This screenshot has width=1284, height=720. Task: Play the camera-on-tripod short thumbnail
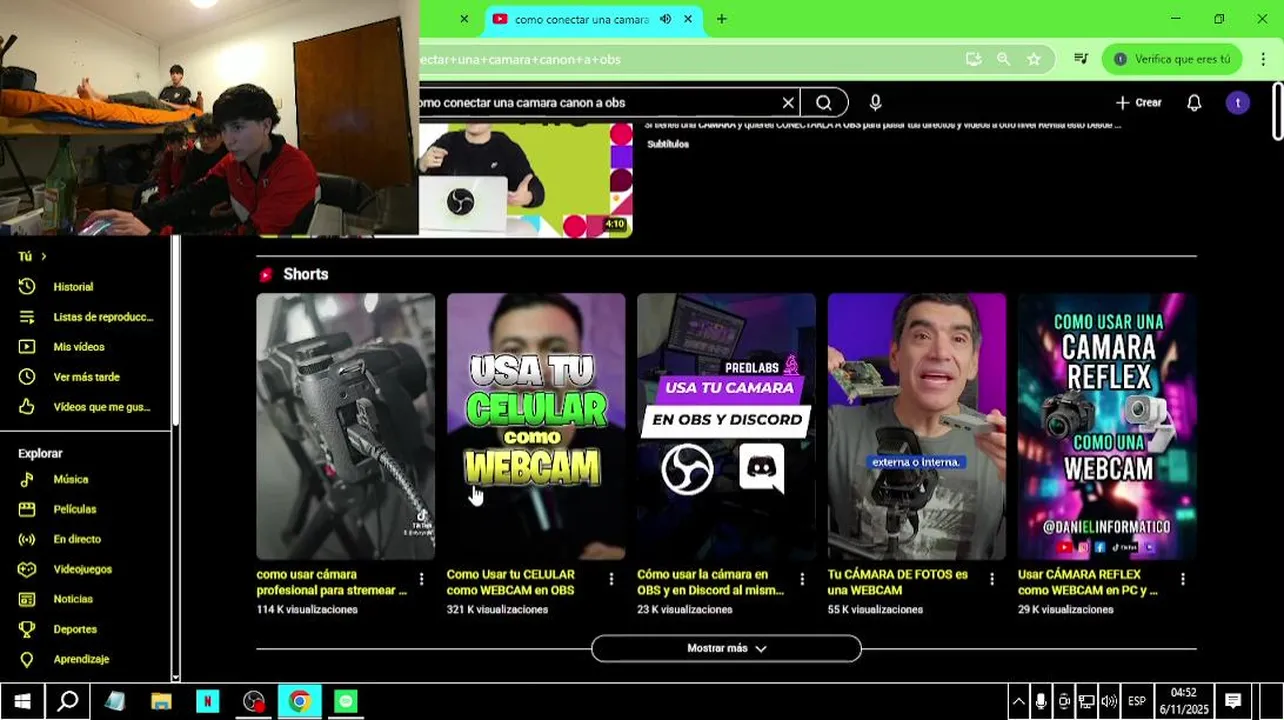[x=345, y=426]
